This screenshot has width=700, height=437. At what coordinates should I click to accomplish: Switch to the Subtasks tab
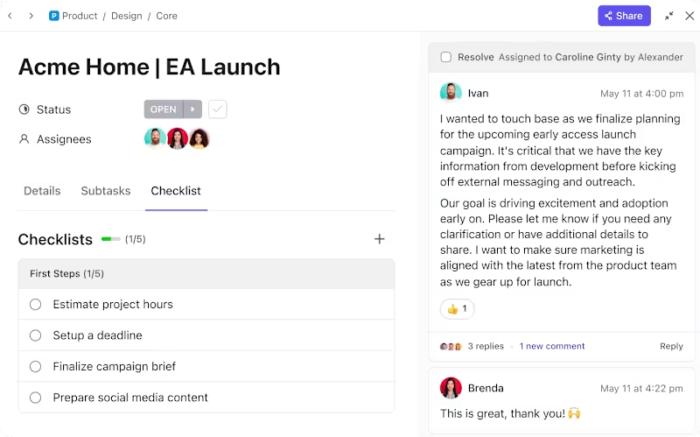click(x=105, y=191)
